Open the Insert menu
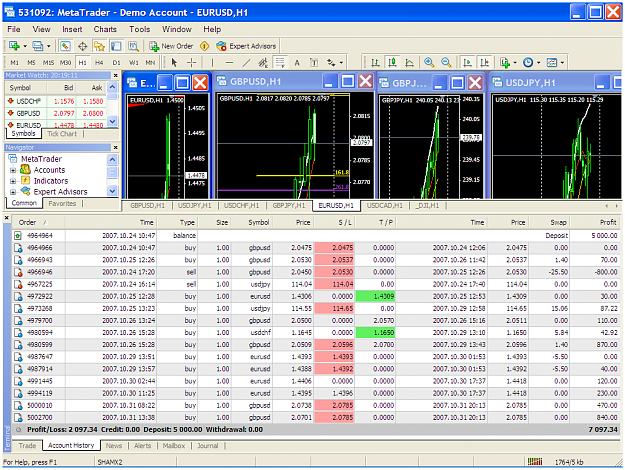Image resolution: width=625 pixels, height=470 pixels. 72,29
